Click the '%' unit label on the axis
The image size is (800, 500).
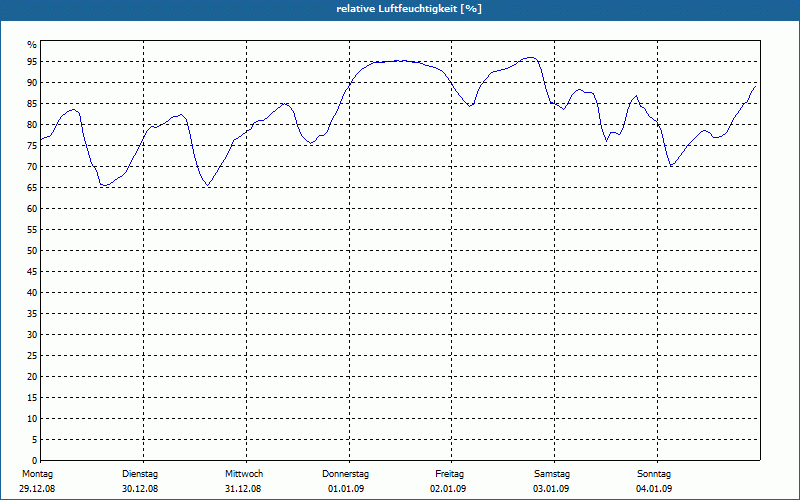(32, 45)
